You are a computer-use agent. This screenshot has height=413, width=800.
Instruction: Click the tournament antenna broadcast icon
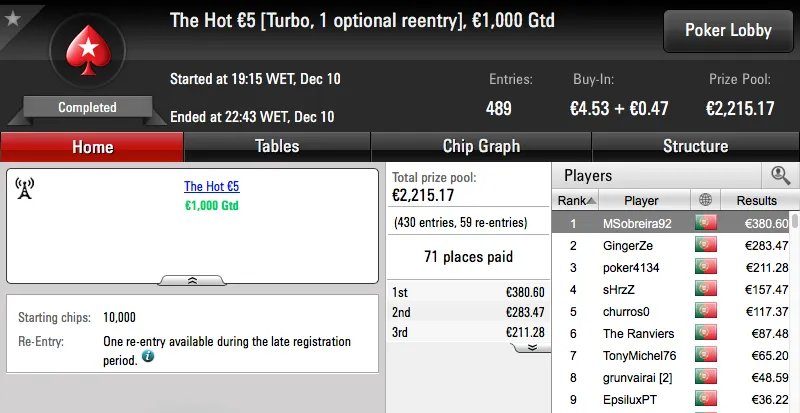click(x=25, y=187)
